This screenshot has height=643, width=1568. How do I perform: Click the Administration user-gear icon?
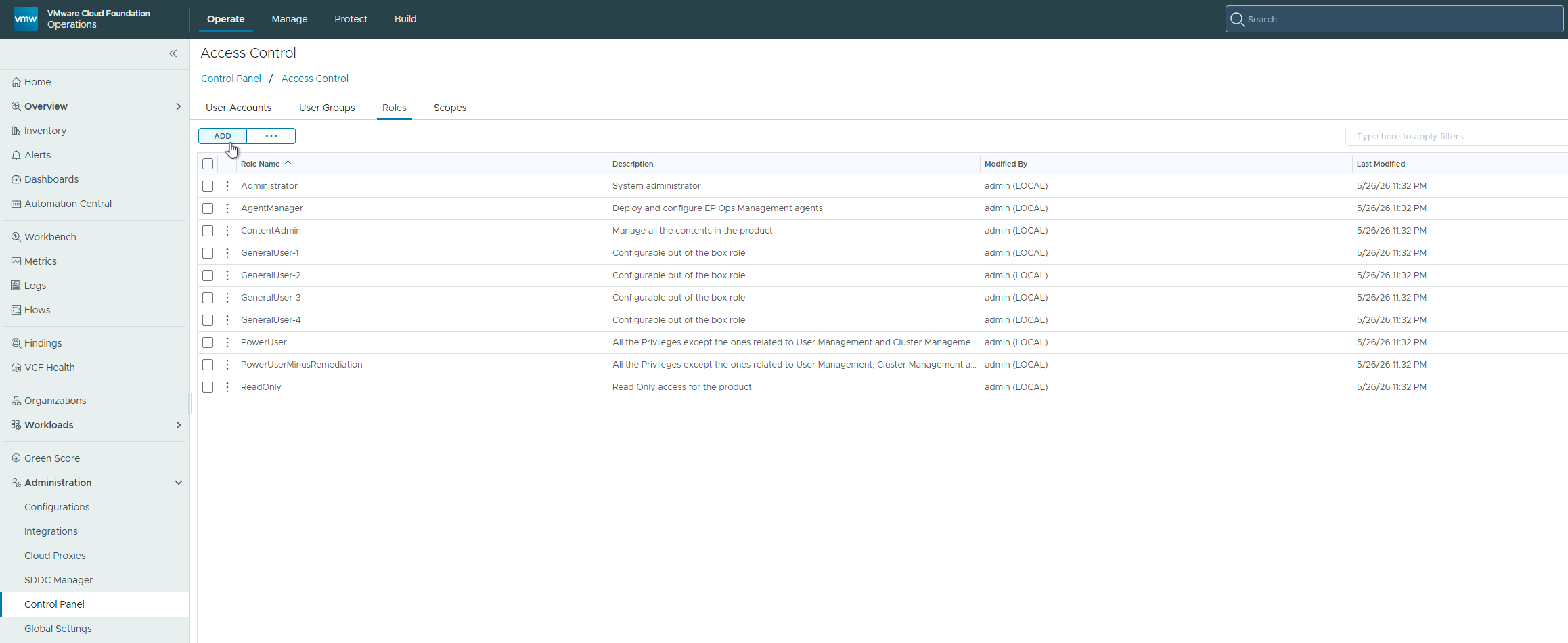16,482
